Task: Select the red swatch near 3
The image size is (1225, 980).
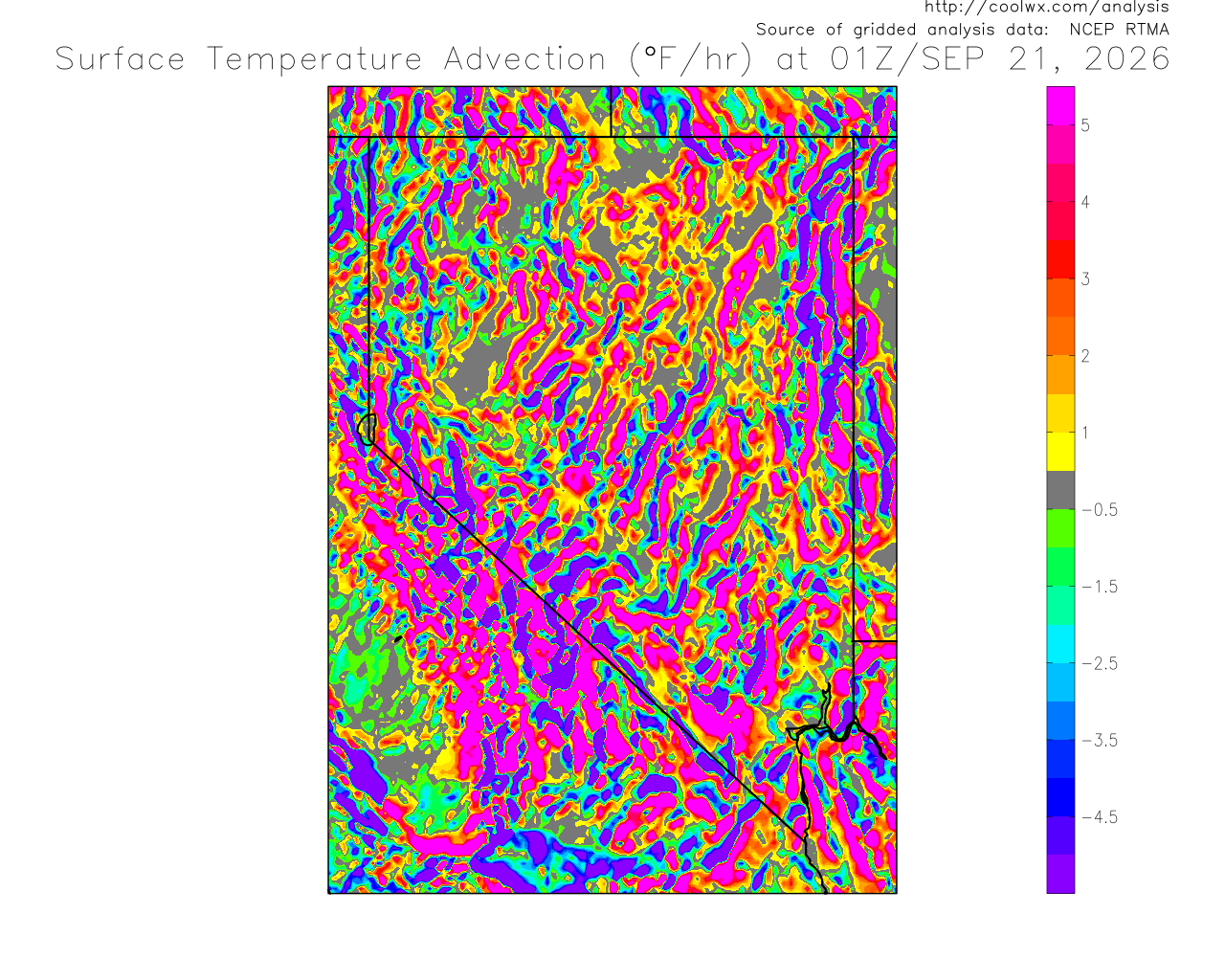Action: coord(1060,259)
